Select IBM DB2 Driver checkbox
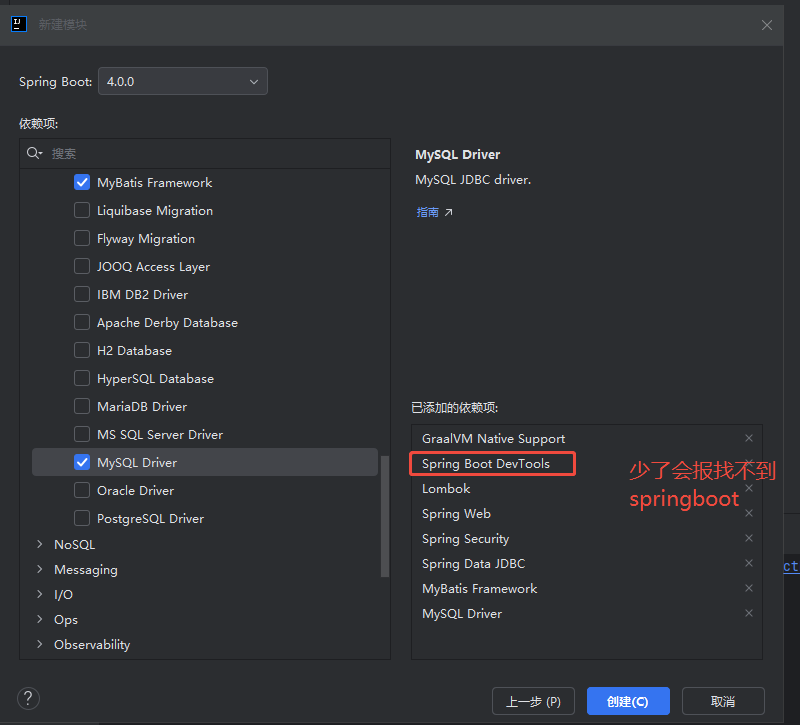 click(82, 294)
